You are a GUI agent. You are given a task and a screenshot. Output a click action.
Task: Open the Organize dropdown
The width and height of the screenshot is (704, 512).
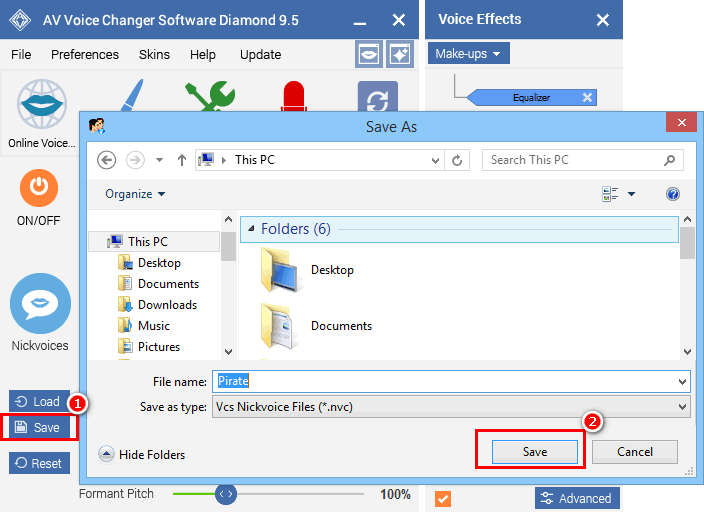click(135, 194)
